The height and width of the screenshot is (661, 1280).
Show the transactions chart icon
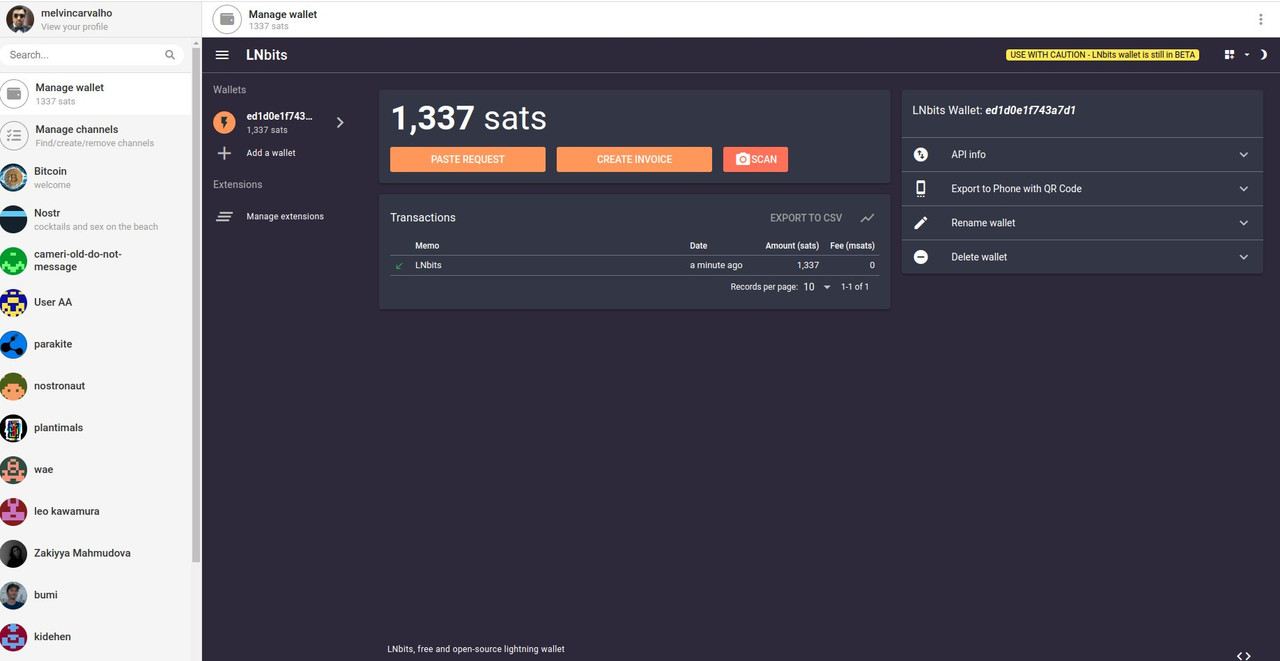pos(867,218)
